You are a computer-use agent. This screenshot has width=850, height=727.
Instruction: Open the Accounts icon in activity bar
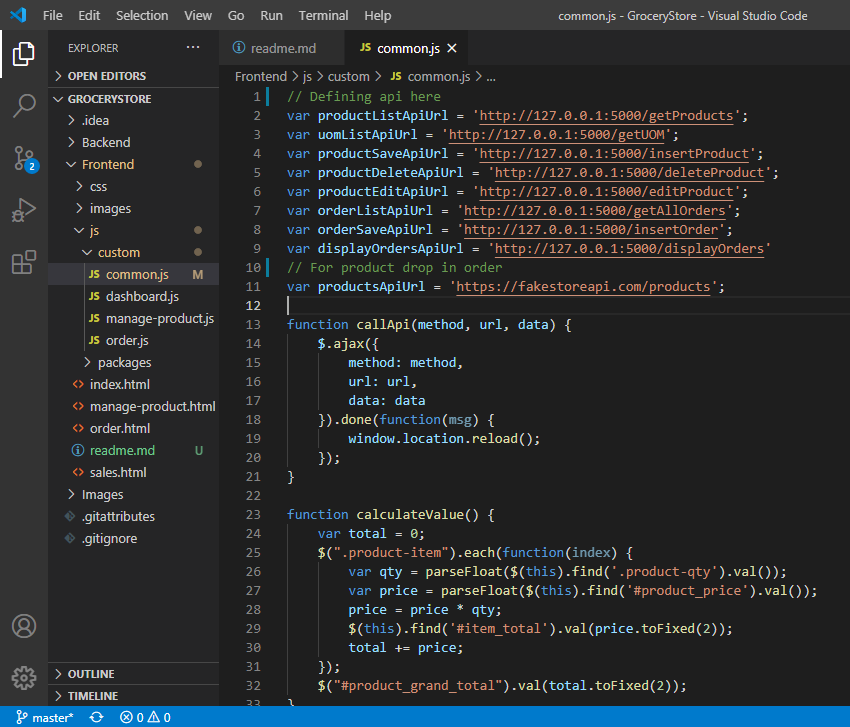pos(24,626)
